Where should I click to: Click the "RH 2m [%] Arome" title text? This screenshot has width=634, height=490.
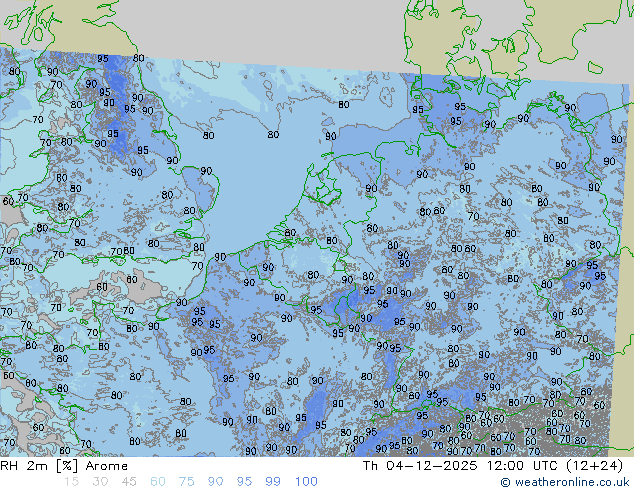coord(64,466)
